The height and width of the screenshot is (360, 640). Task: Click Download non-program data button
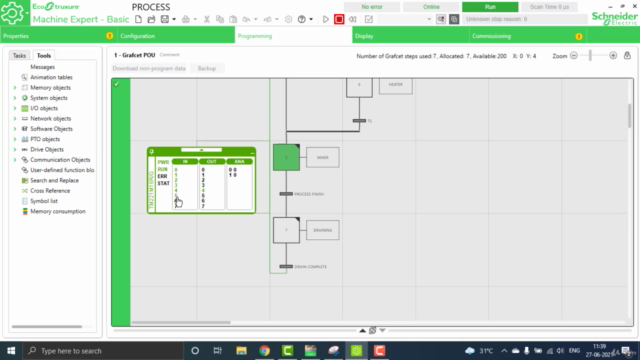(149, 68)
